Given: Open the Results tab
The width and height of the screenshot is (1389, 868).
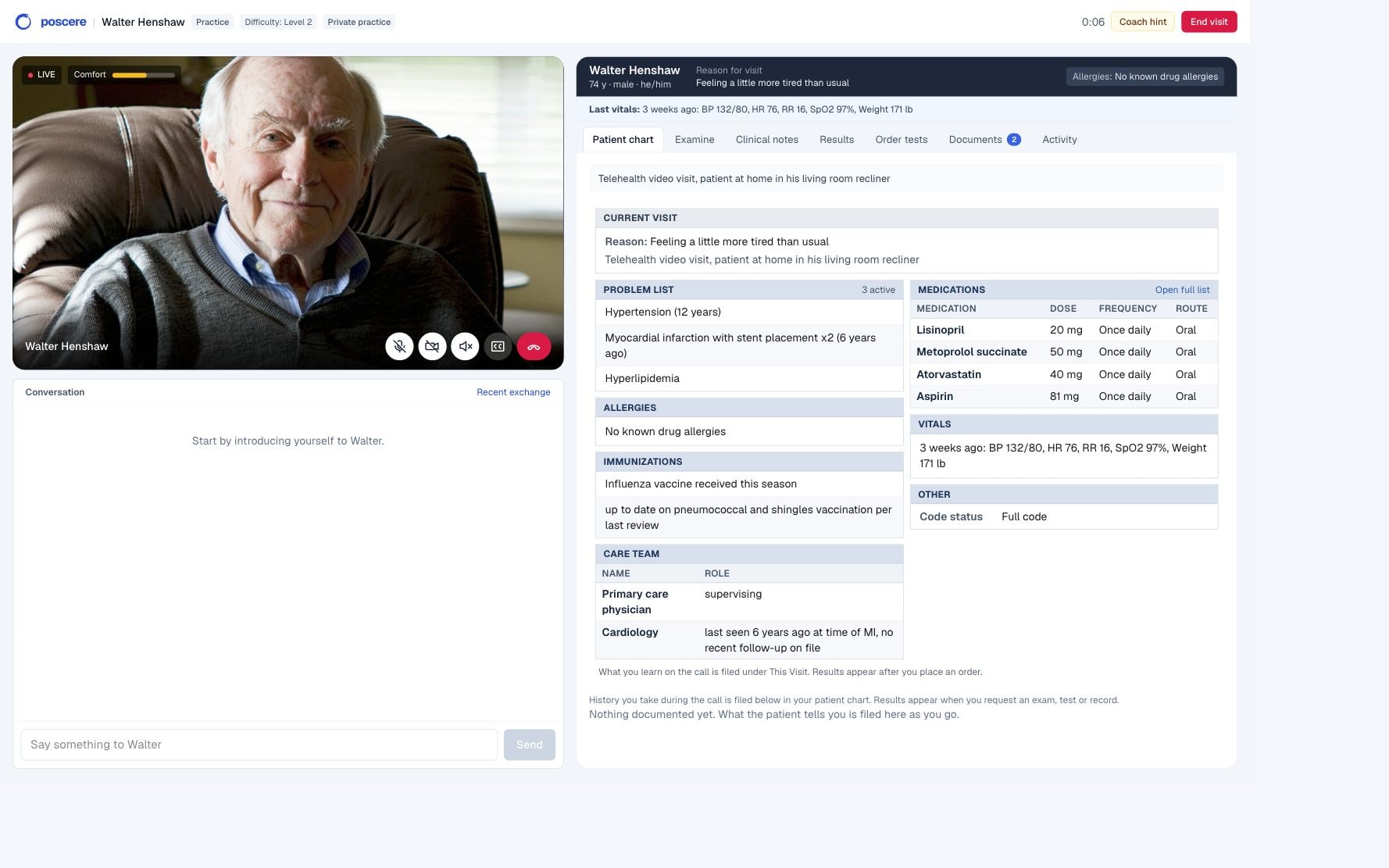Looking at the screenshot, I should pos(837,140).
